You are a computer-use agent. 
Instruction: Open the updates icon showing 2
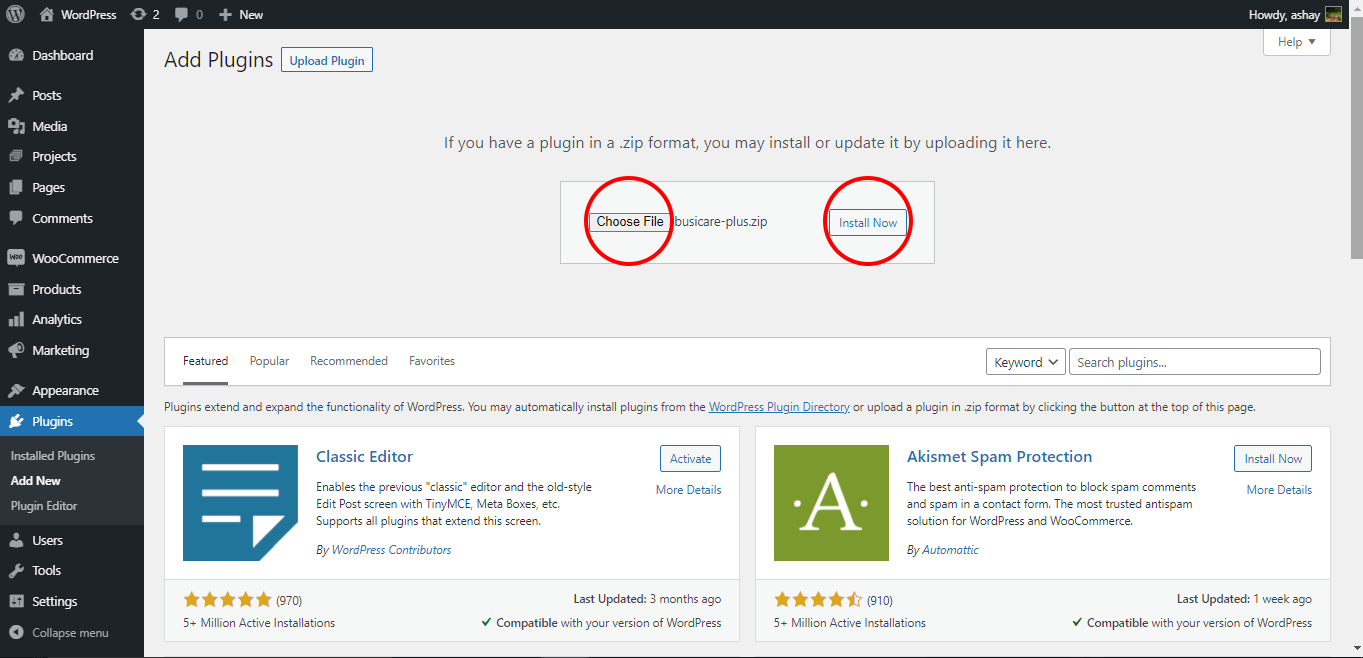coord(138,15)
